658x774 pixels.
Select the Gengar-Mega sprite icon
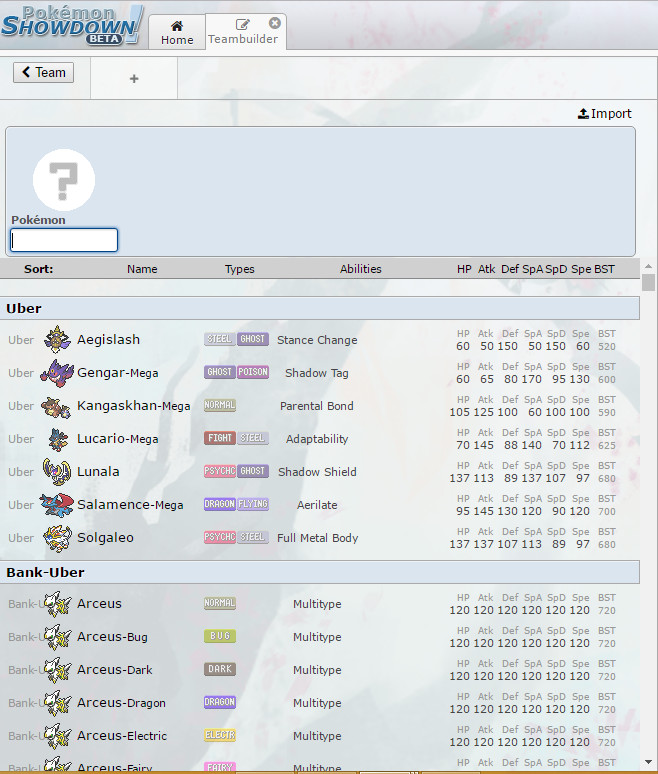tap(58, 373)
